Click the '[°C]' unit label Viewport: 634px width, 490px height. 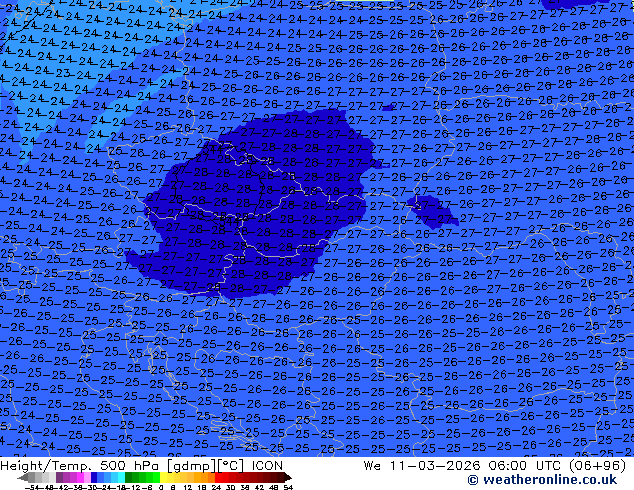[232, 466]
